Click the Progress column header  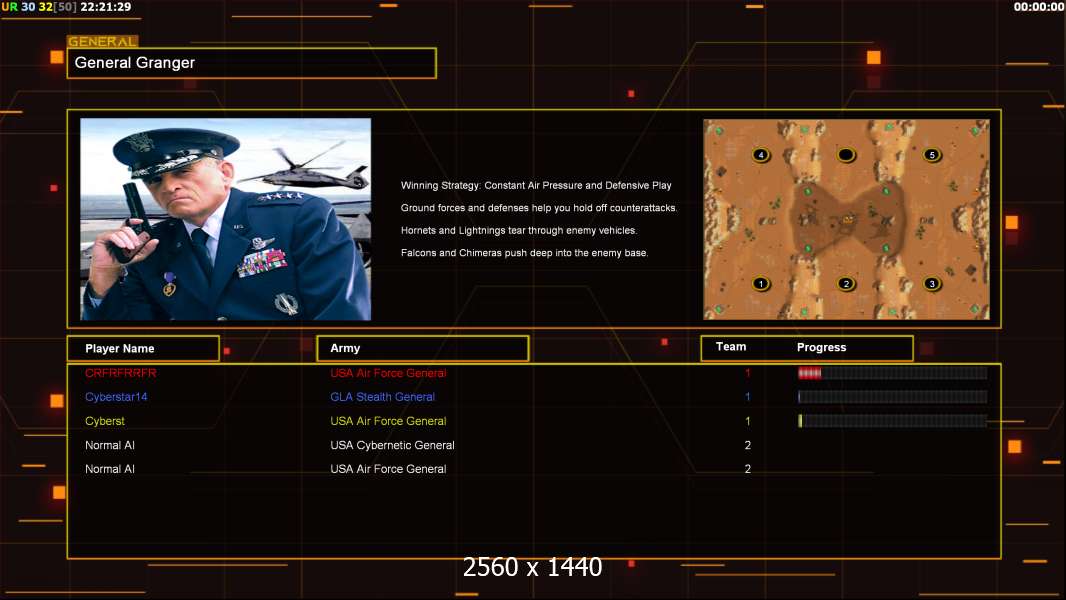point(821,348)
